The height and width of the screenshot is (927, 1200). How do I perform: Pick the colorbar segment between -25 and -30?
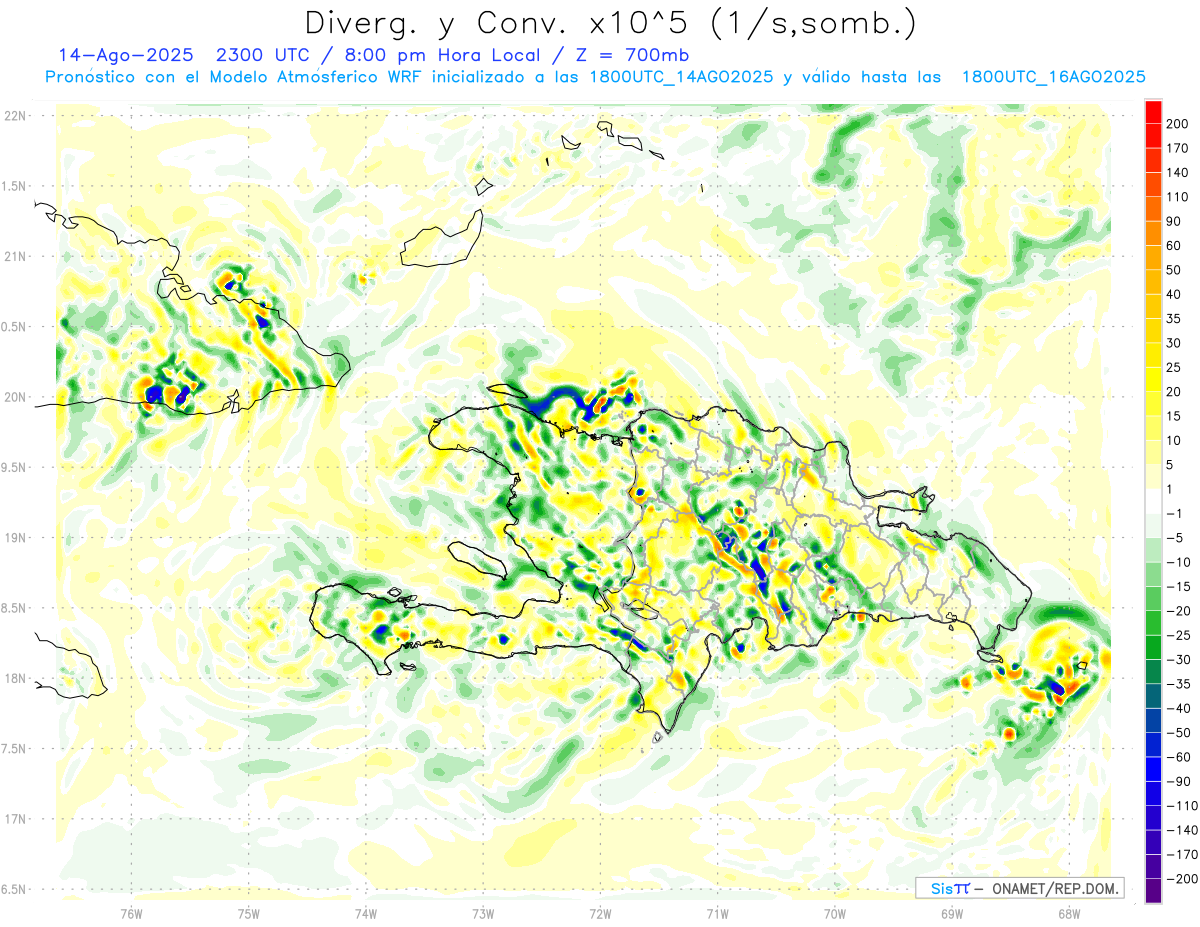[x=1153, y=647]
